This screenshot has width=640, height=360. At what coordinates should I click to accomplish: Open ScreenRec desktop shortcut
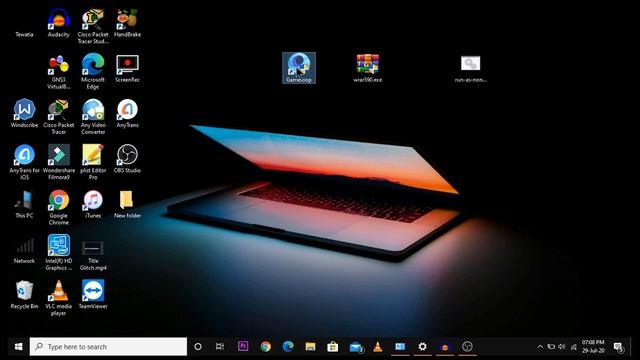pyautogui.click(x=127, y=69)
